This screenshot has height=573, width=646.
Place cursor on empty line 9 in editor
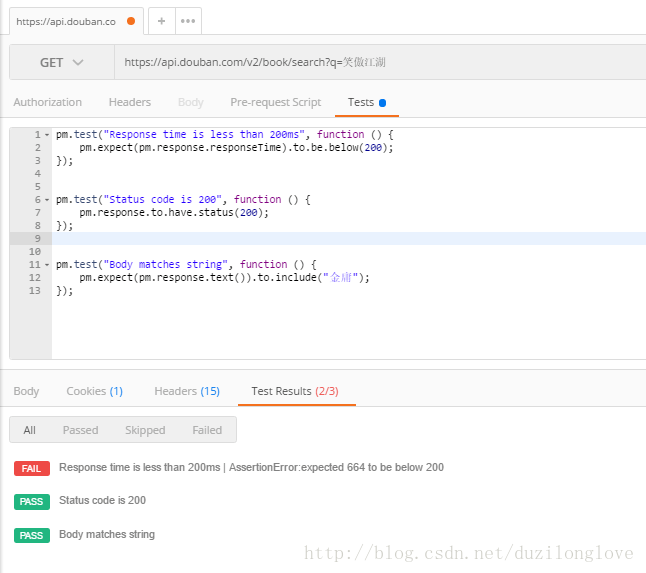tap(349, 239)
